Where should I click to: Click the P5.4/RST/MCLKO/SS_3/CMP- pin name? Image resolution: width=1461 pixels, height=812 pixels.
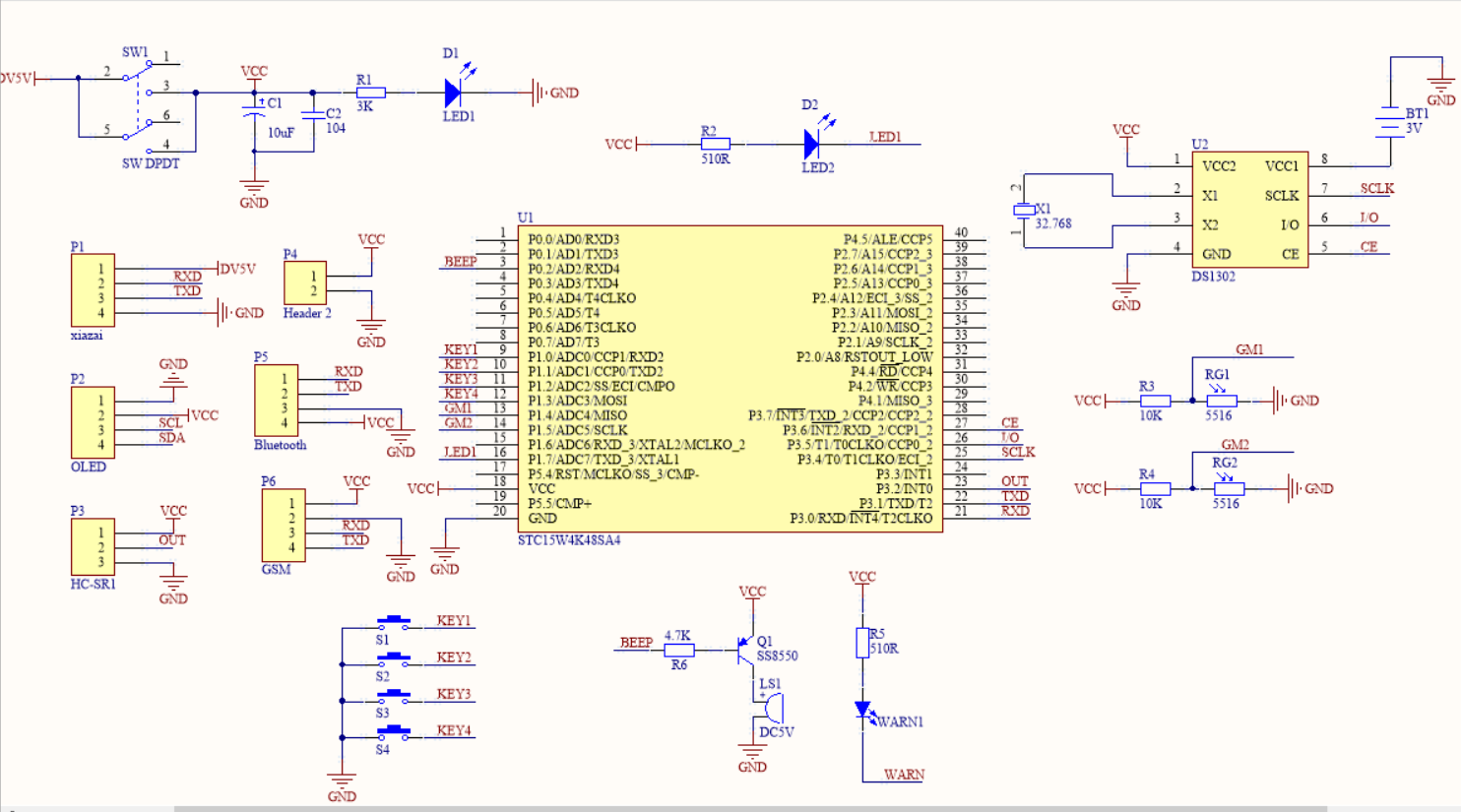[x=613, y=473]
